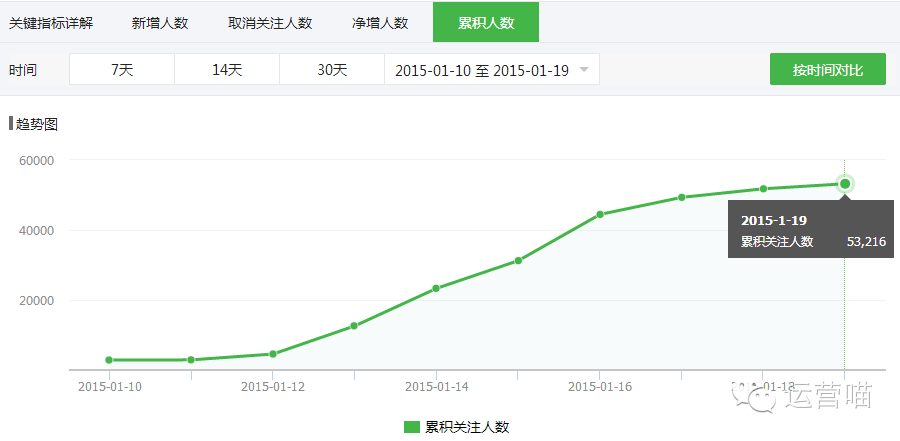The width and height of the screenshot is (900, 441).
Task: Toggle the 累积关注人数 legend label
Action: pos(467,427)
